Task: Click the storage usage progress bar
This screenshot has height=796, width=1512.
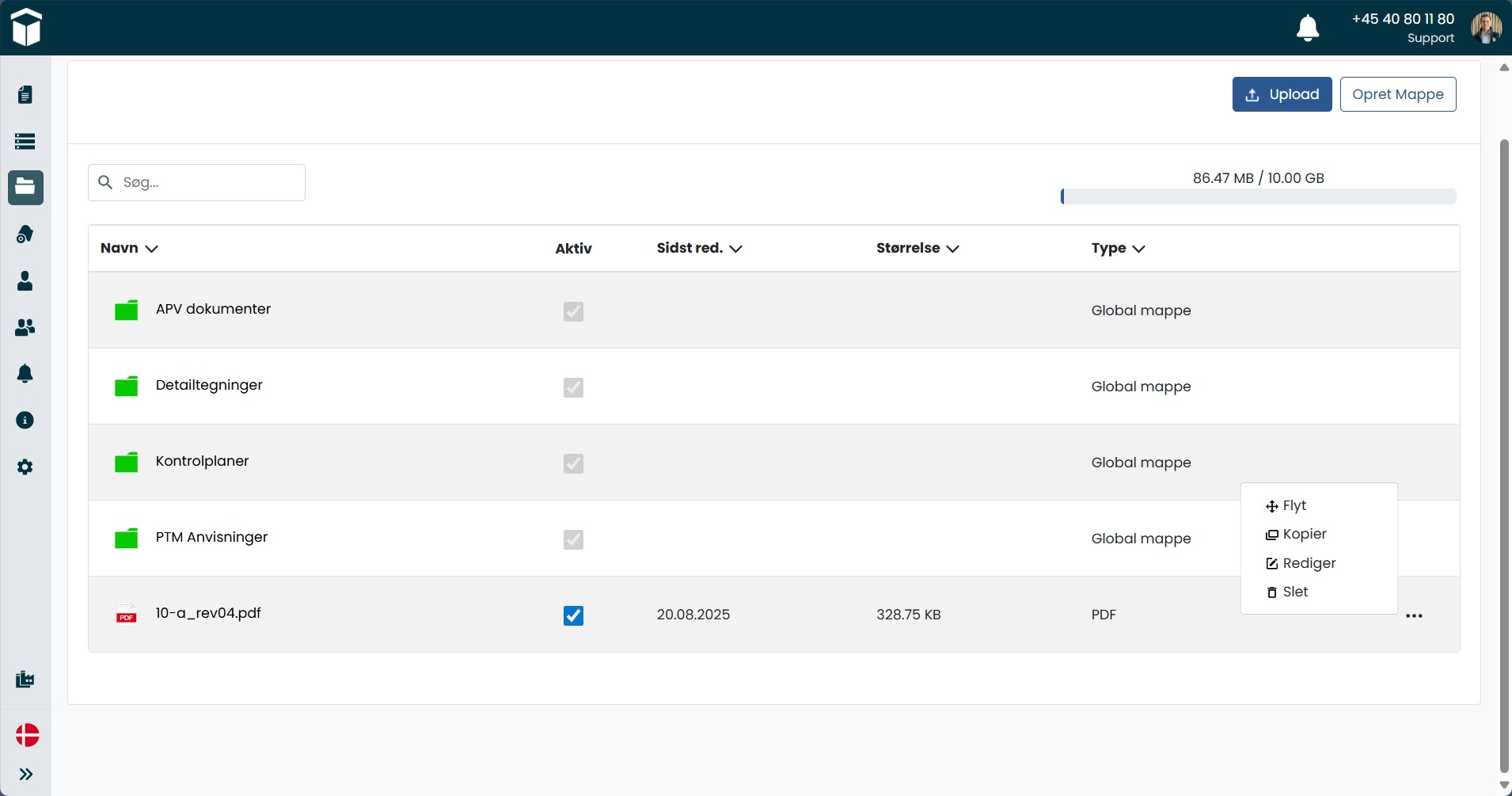Action: coord(1258,196)
